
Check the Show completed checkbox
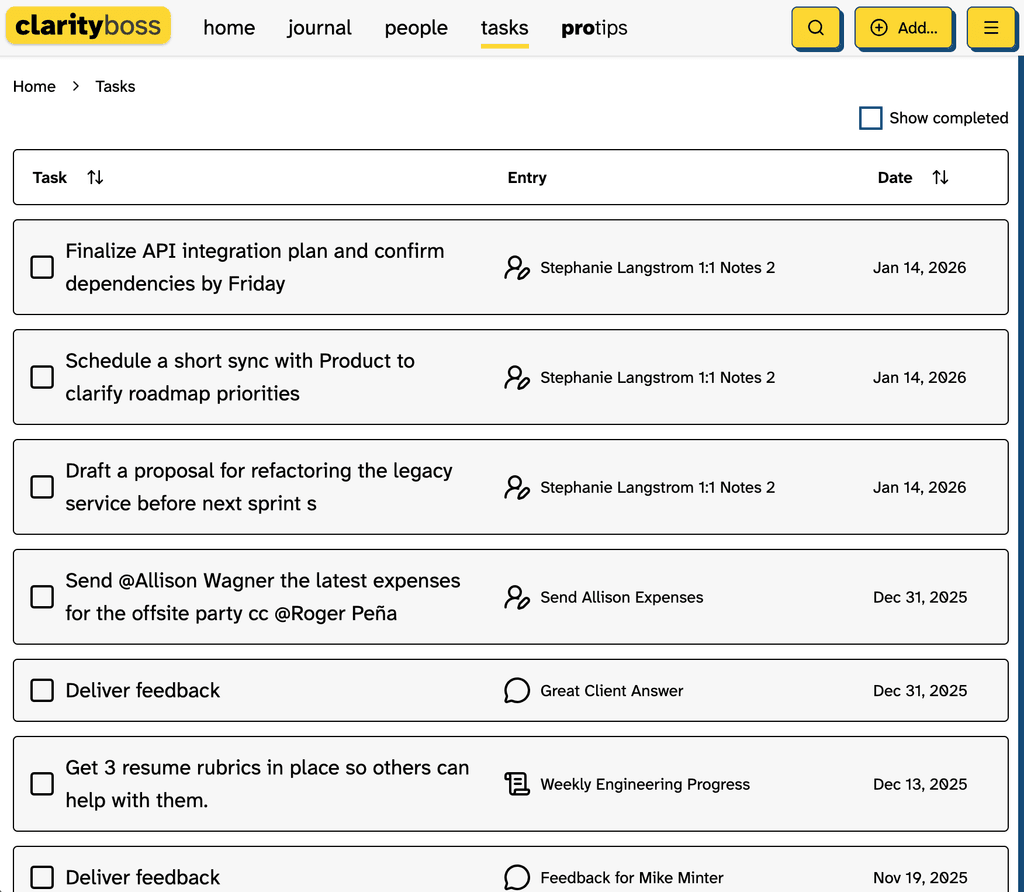pyautogui.click(x=870, y=117)
